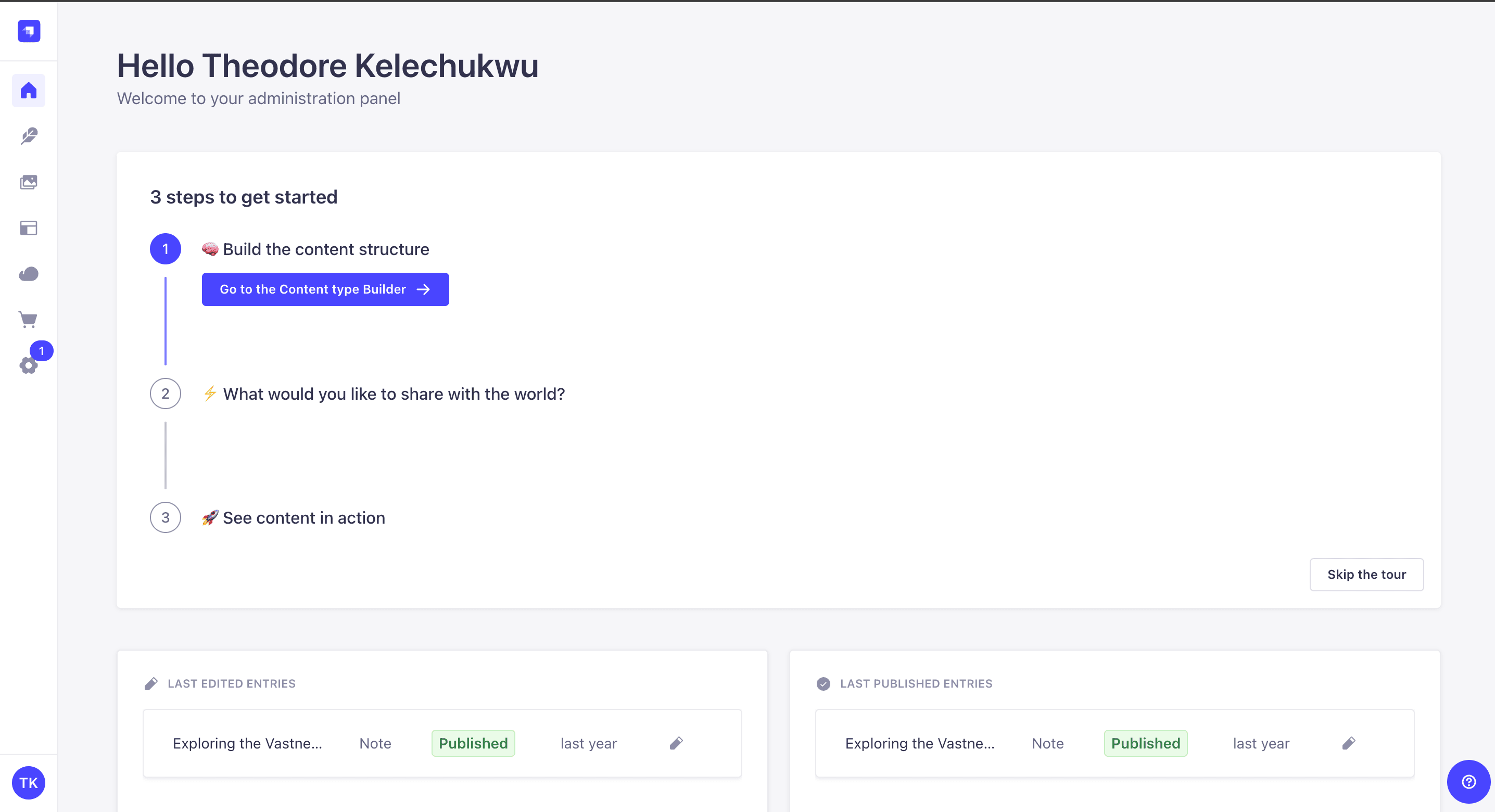This screenshot has width=1495, height=812.
Task: Open the help question mark button
Action: point(1468,782)
